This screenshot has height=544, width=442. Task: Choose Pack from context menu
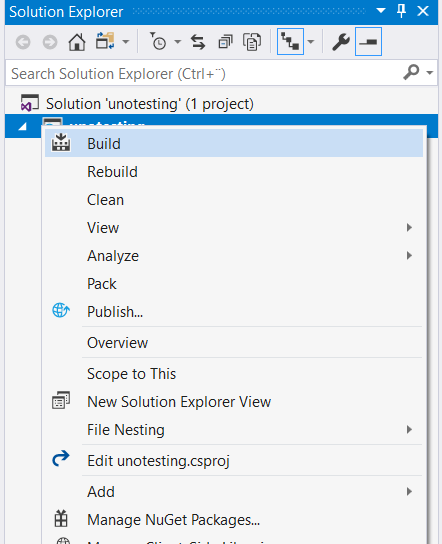coord(234,284)
